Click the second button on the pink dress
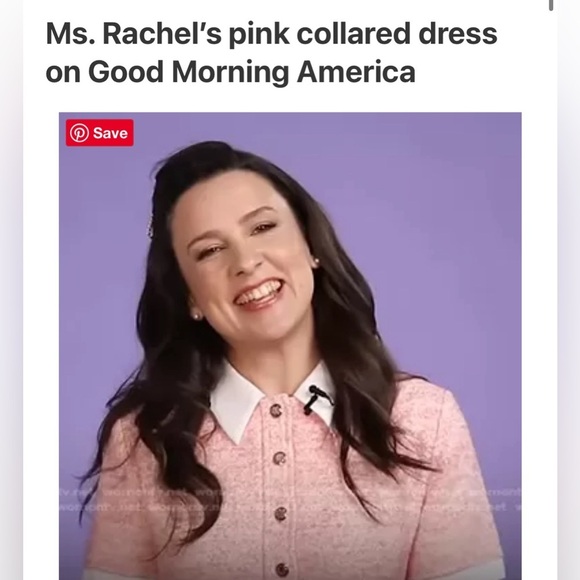Image resolution: width=580 pixels, height=580 pixels. (279, 458)
